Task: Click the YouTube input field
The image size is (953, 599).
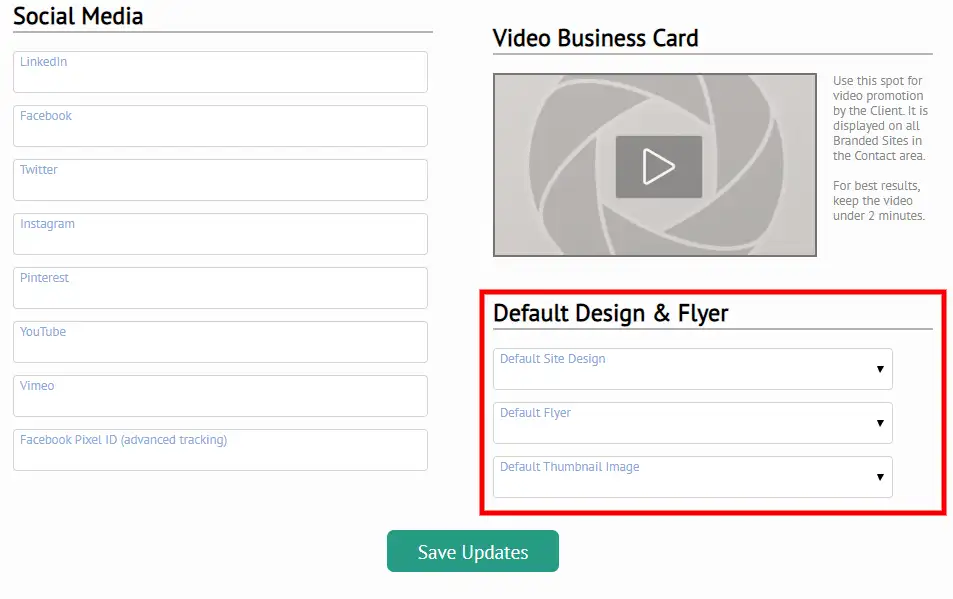Action: tap(220, 343)
